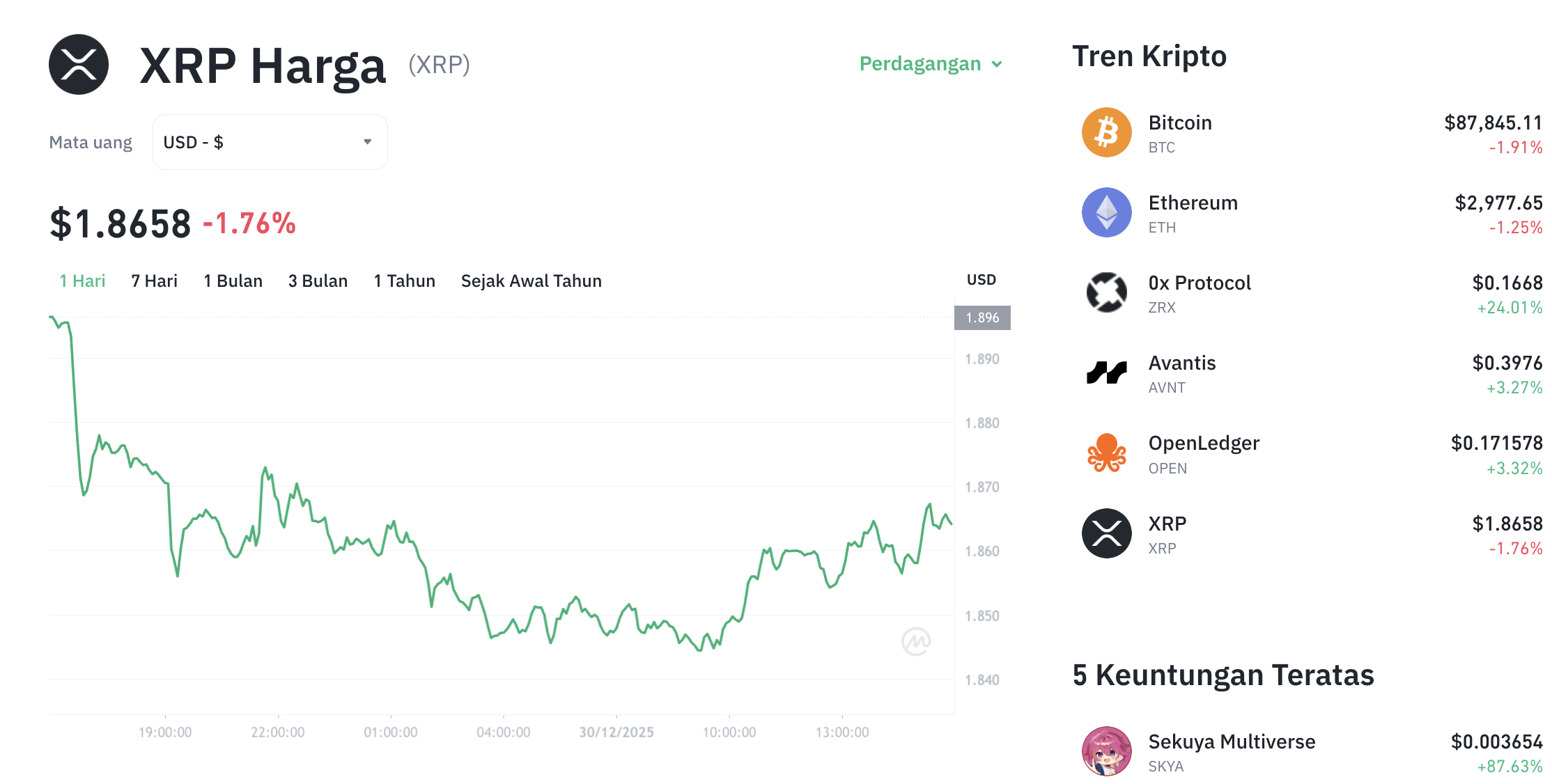Switch to the Sejak Awal Tahun tab
This screenshot has height=784, width=1552.
531,281
